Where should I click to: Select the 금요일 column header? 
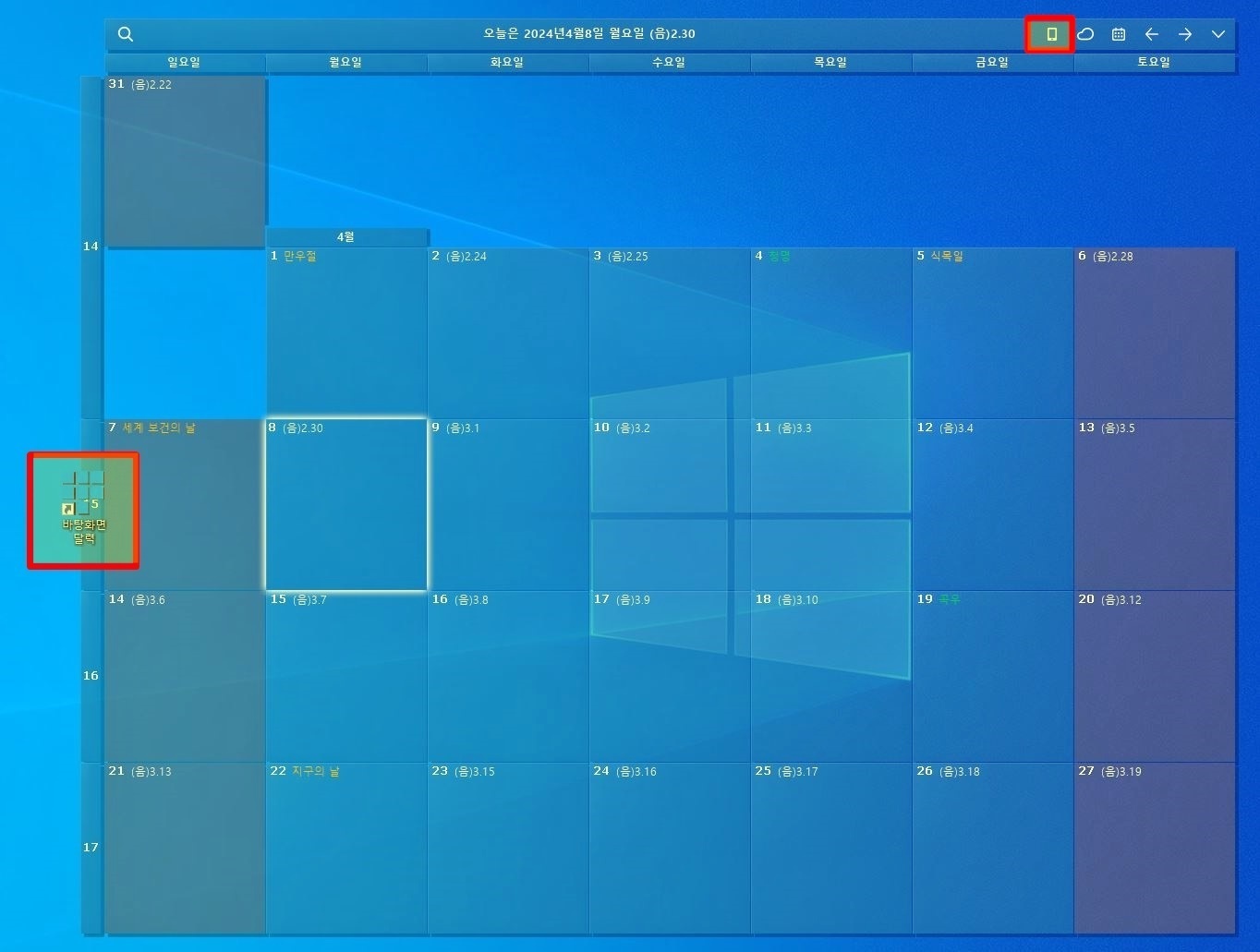pyautogui.click(x=993, y=63)
